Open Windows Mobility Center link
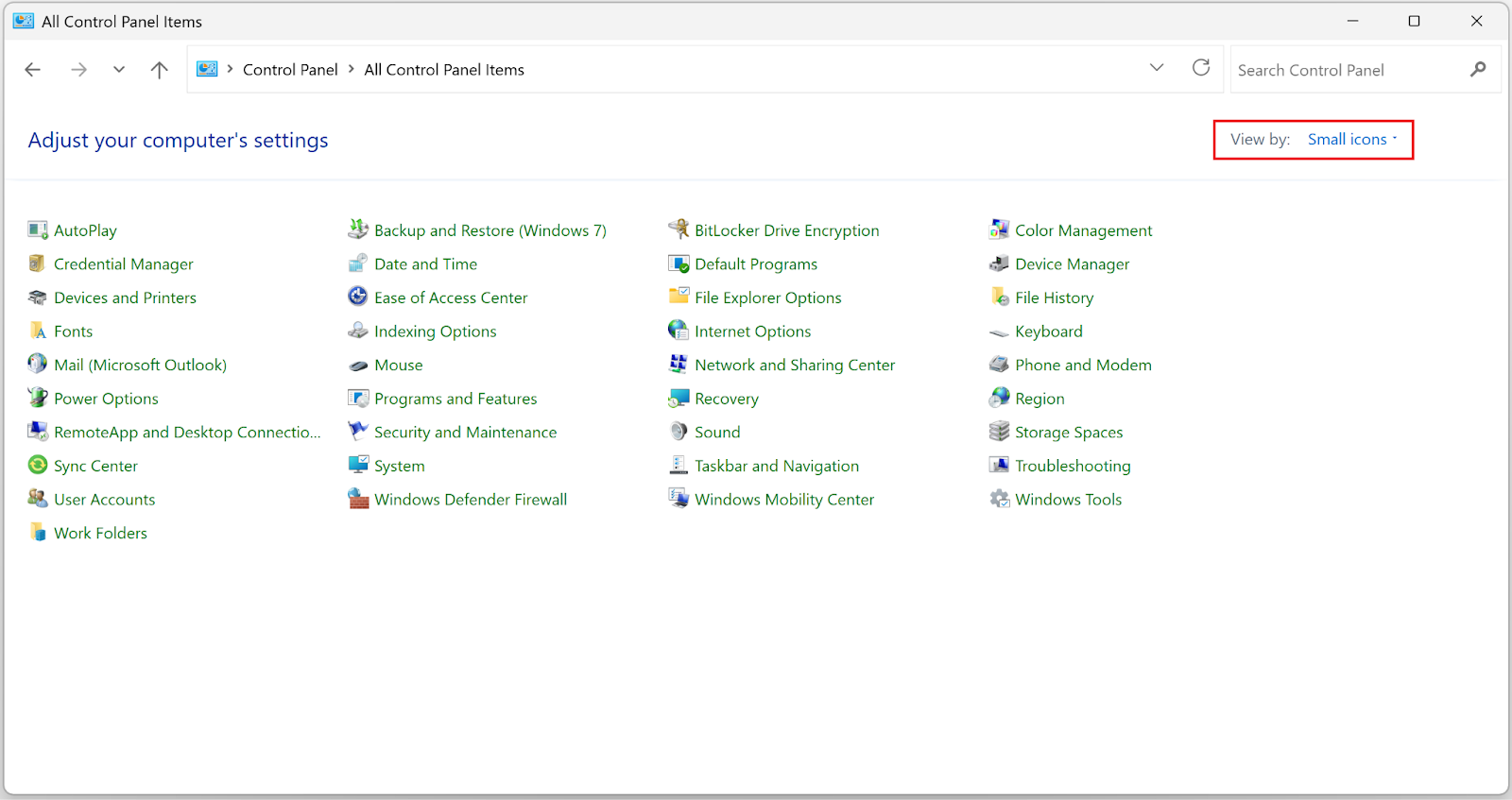The width and height of the screenshot is (1512, 800). coord(784,500)
